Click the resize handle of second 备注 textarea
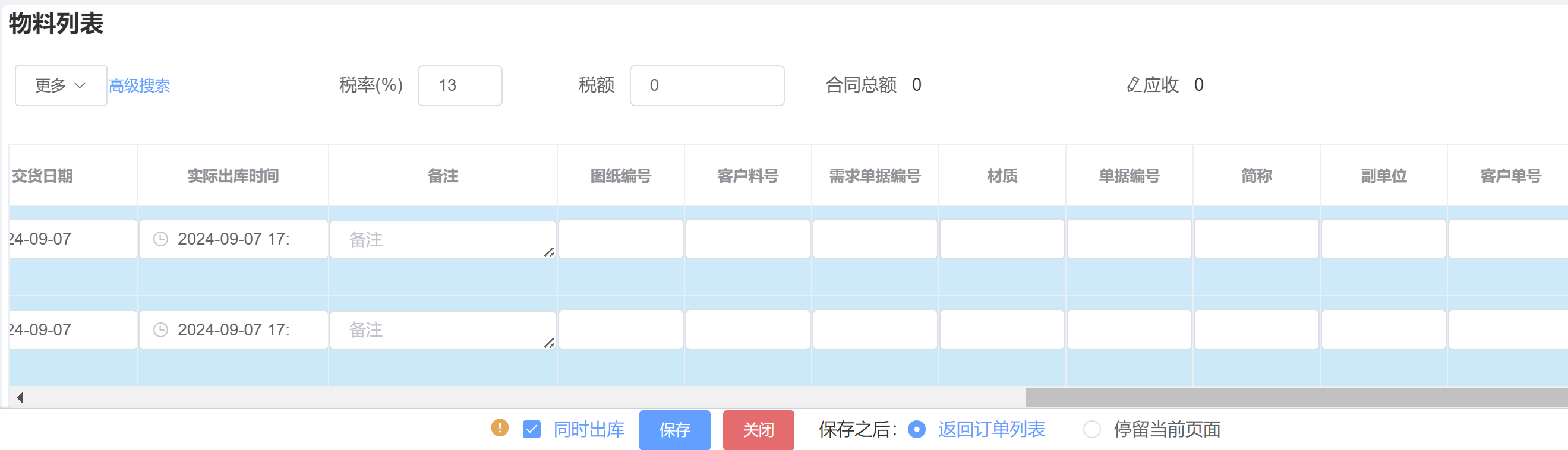Viewport: 1568px width, 450px height. (549, 343)
